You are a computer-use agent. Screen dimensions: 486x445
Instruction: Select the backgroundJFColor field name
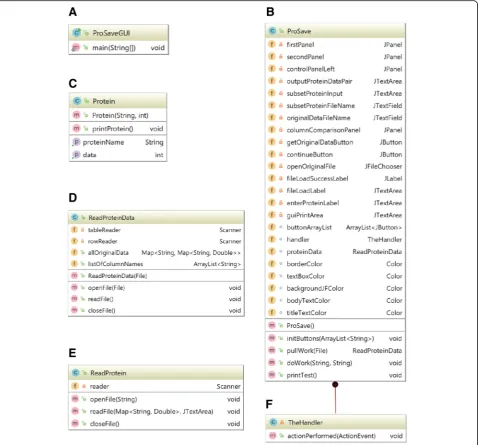pyautogui.click(x=315, y=288)
